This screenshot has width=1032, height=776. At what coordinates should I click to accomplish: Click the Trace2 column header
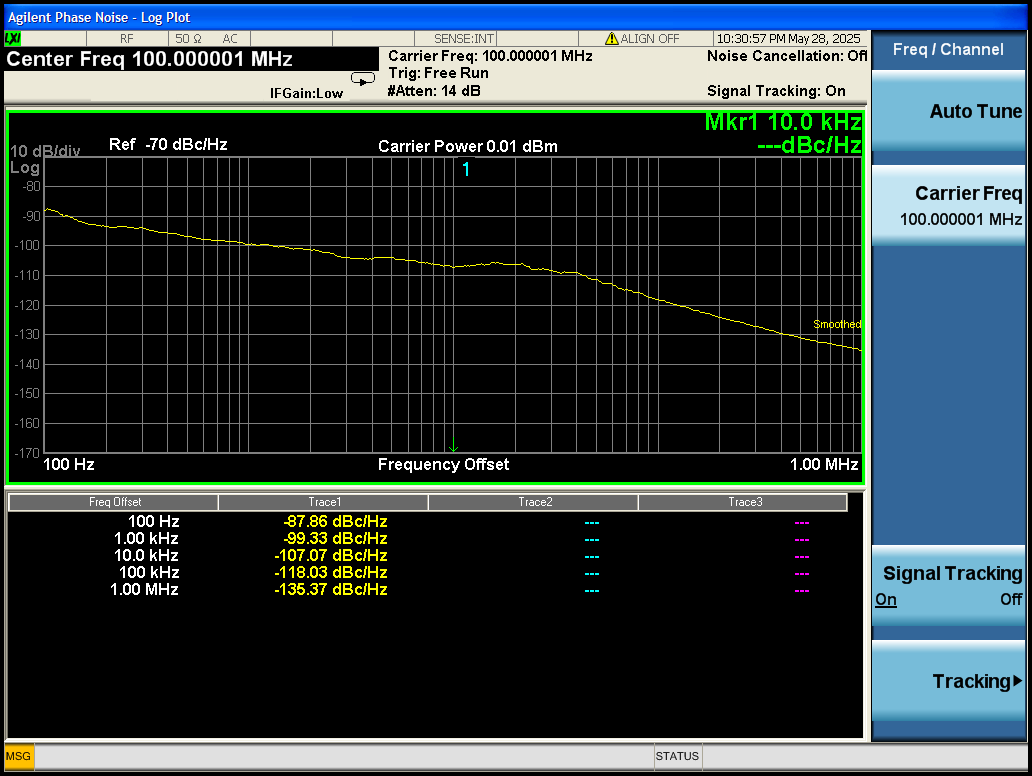(534, 502)
